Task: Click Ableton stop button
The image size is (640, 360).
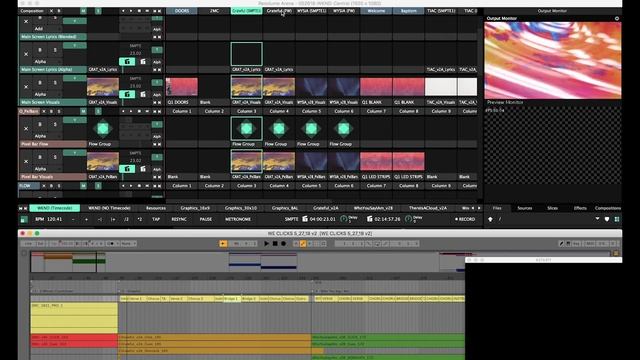Action: (275, 244)
